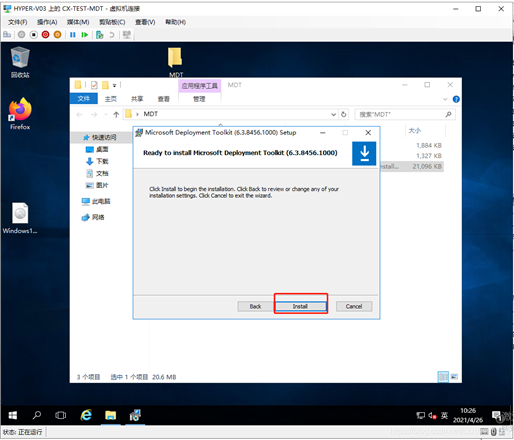Click the 应用程序工具 contextual tab header
This screenshot has height=440, width=514.
click(199, 86)
